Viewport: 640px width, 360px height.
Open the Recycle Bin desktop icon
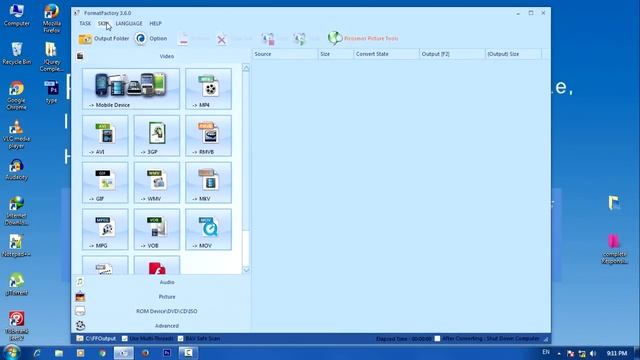(x=16, y=53)
